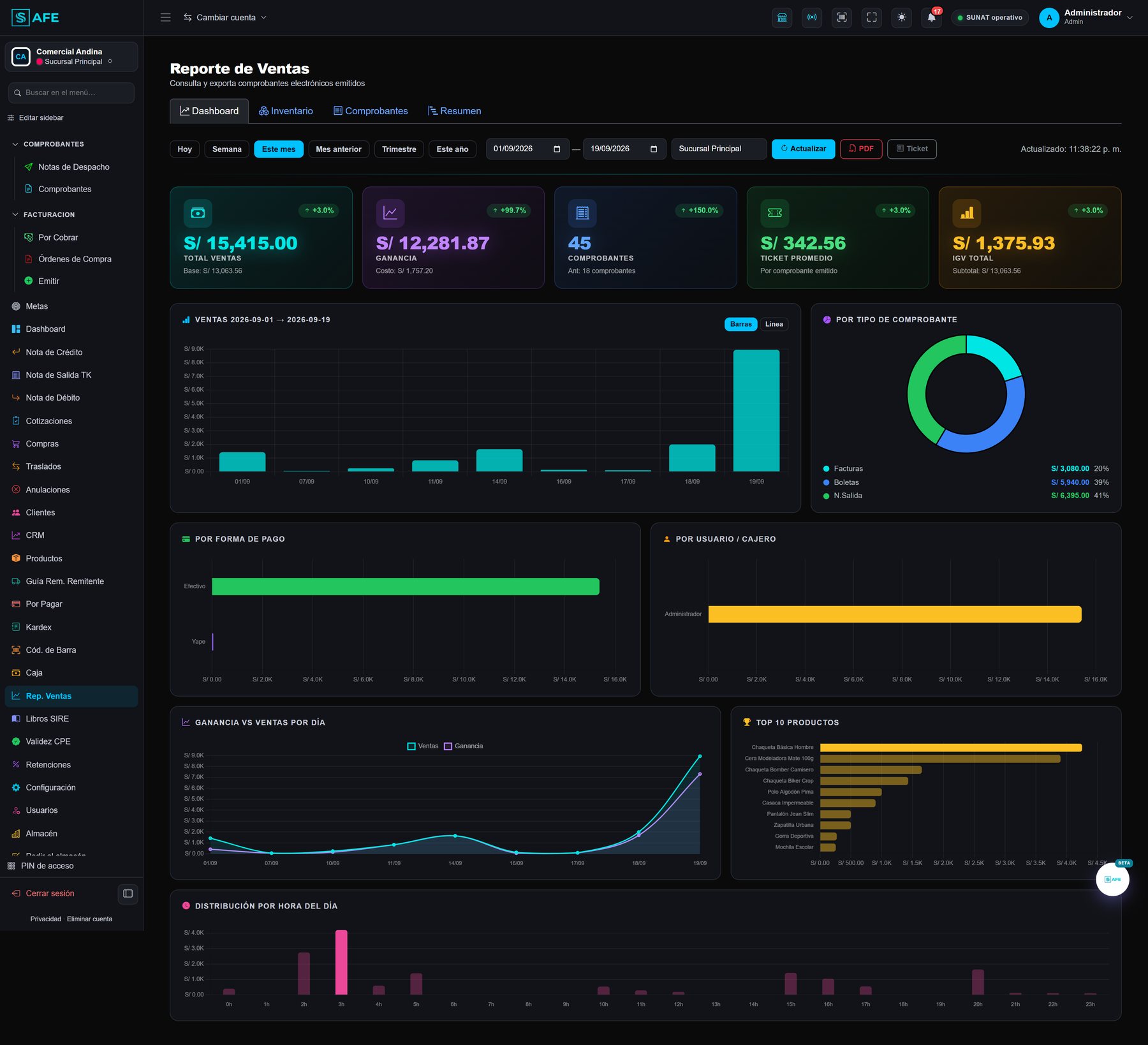This screenshot has width=1148, height=1045.
Task: Open the barcode scanner icon
Action: pyautogui.click(x=842, y=17)
